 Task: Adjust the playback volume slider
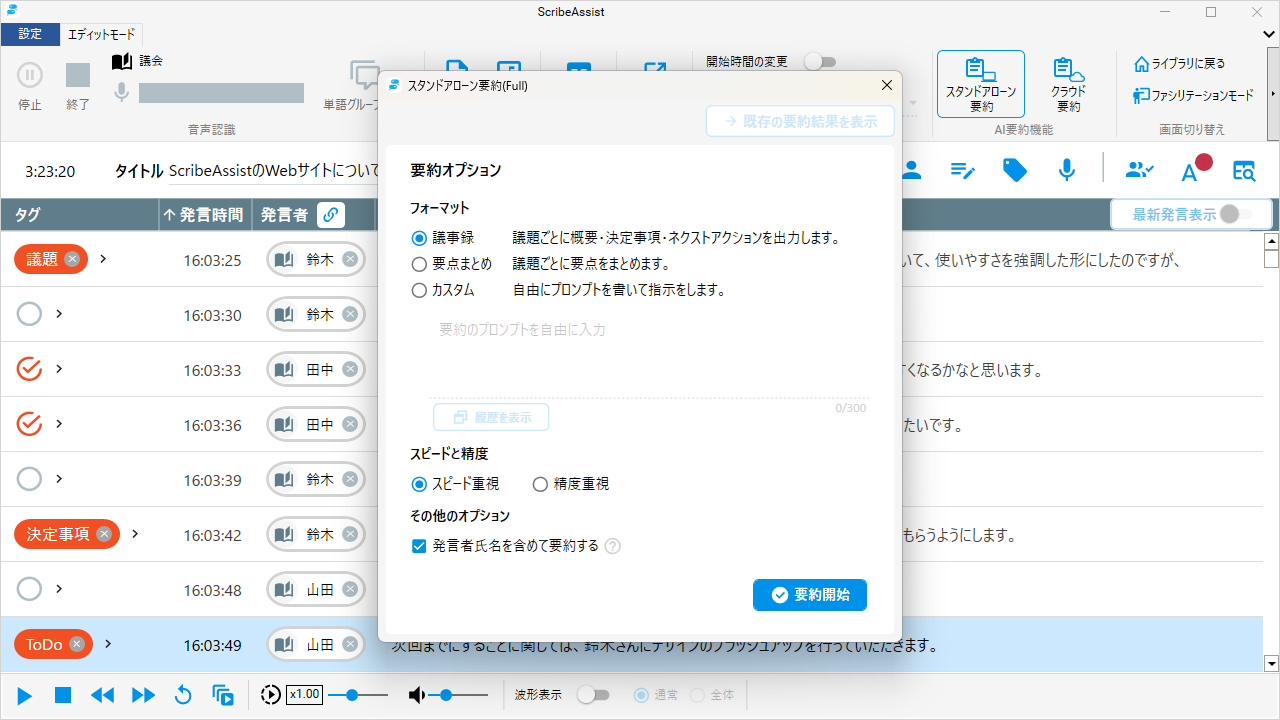click(448, 694)
